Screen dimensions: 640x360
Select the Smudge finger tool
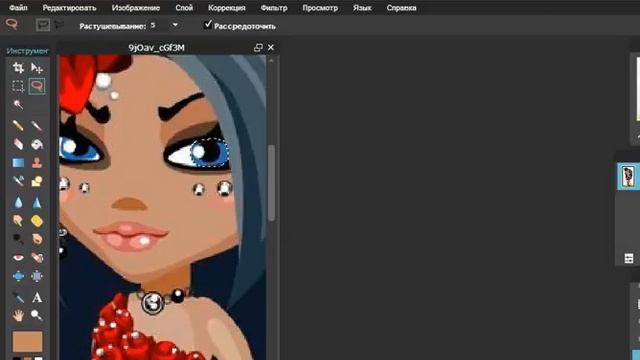(18, 221)
